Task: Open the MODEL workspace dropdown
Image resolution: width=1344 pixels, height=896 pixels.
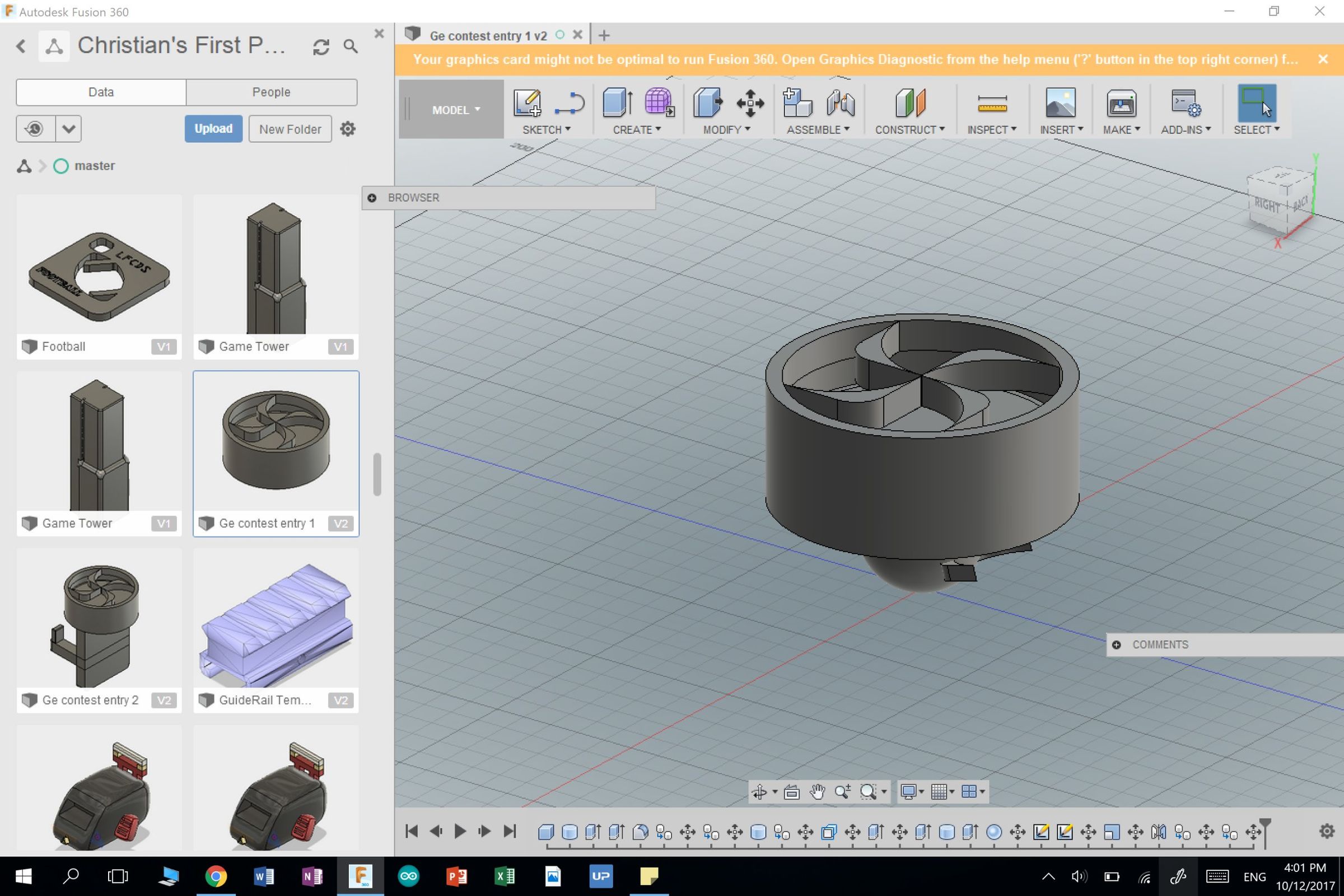Action: click(x=455, y=110)
